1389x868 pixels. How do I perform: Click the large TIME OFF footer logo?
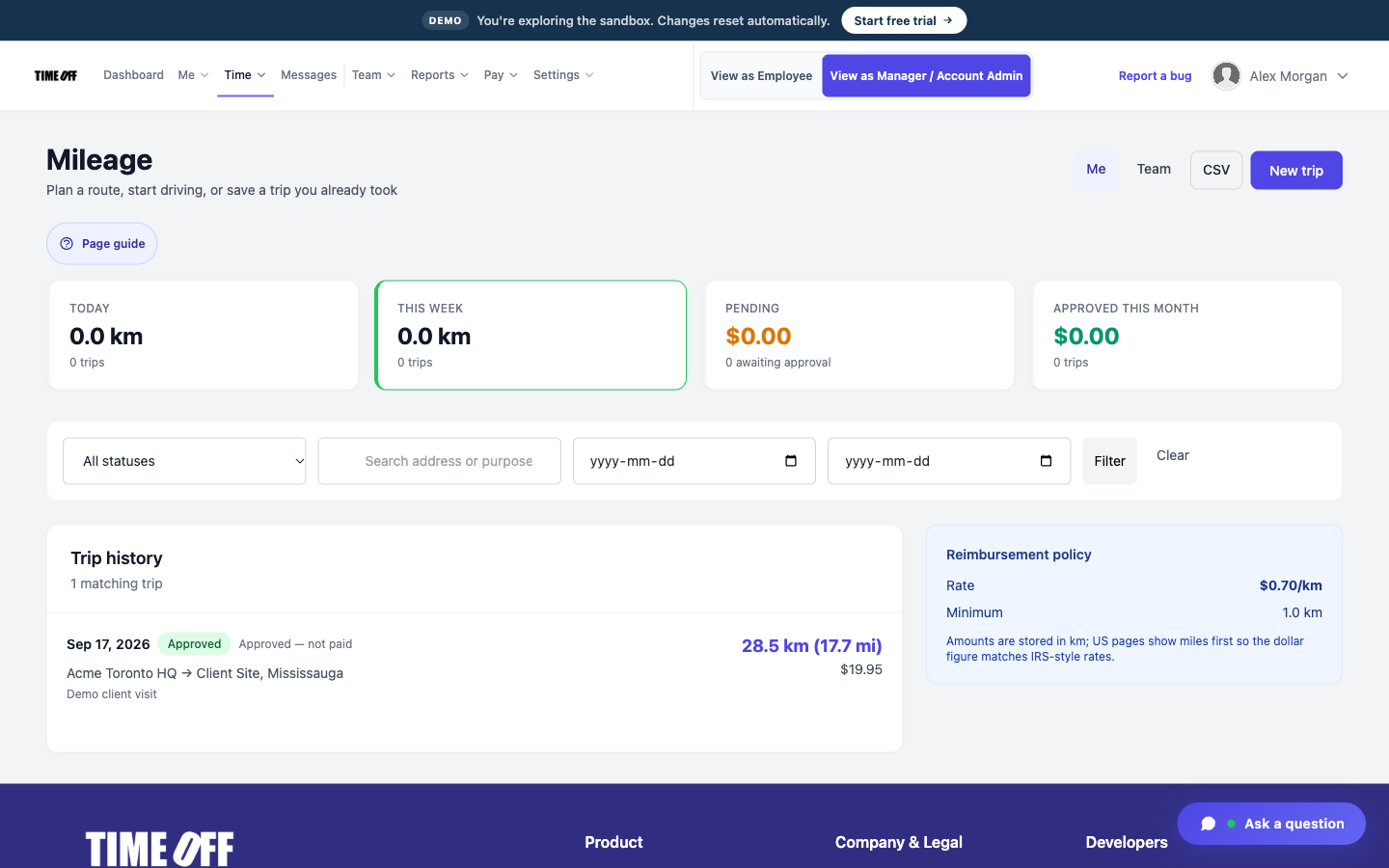point(160,849)
